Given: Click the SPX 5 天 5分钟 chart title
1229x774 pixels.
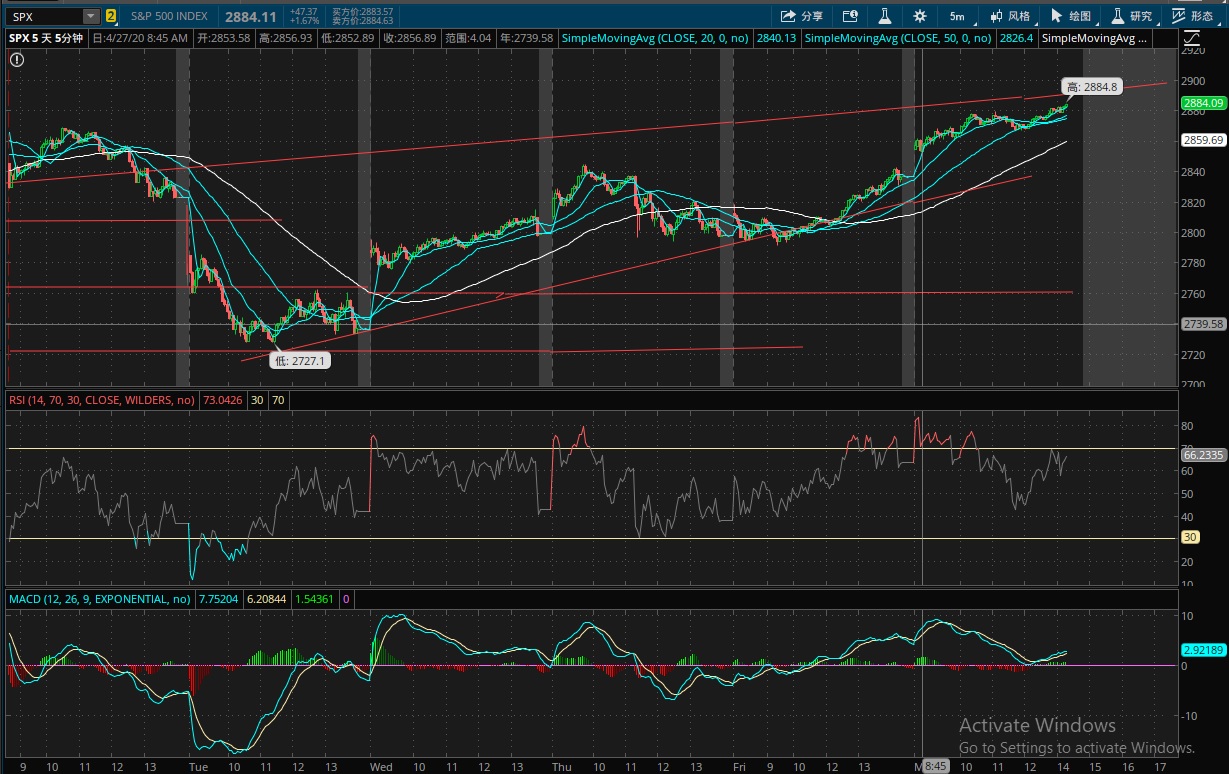Looking at the screenshot, I should click(48, 38).
